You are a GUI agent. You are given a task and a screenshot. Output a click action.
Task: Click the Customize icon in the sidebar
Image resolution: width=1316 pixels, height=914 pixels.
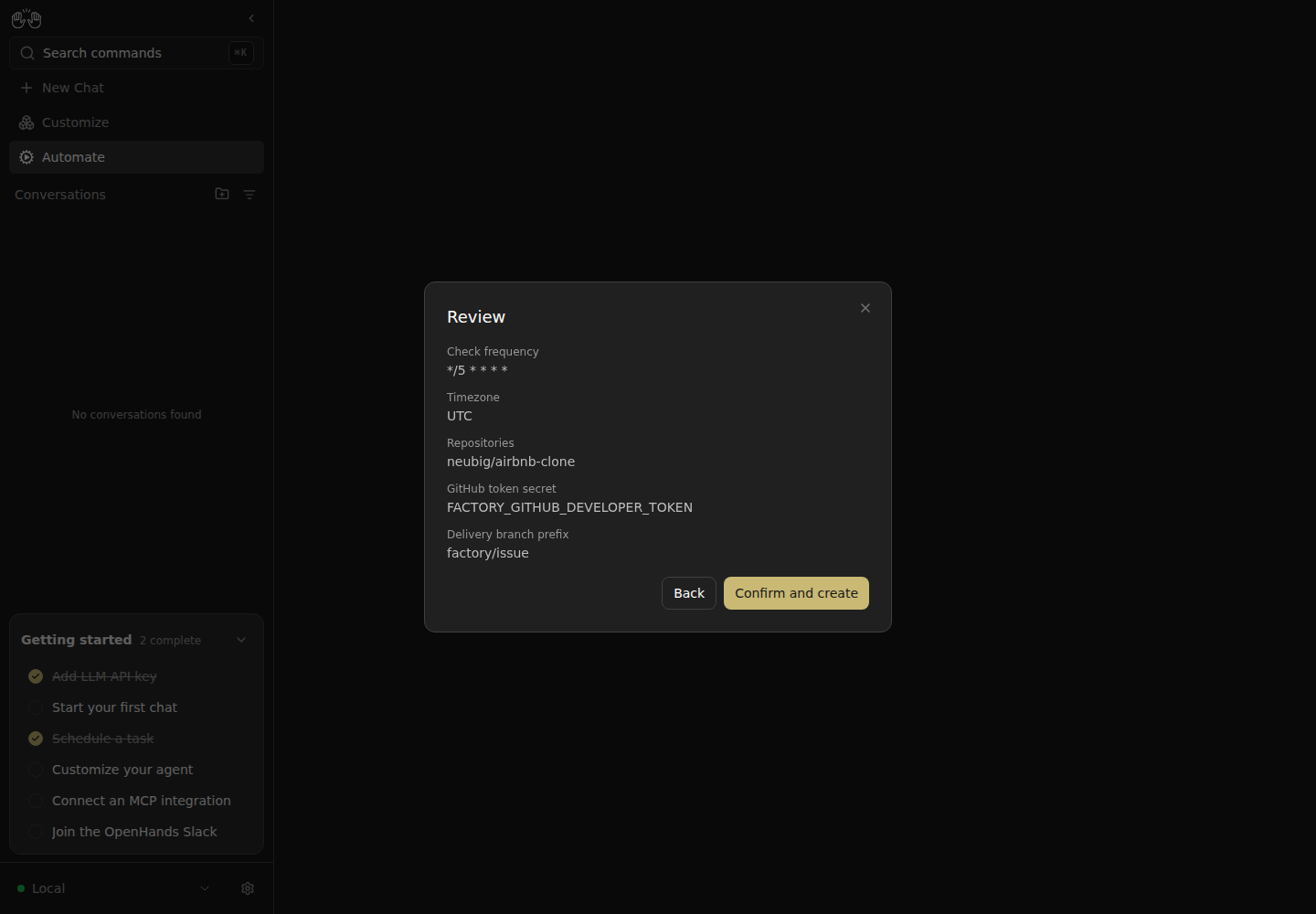coord(27,122)
